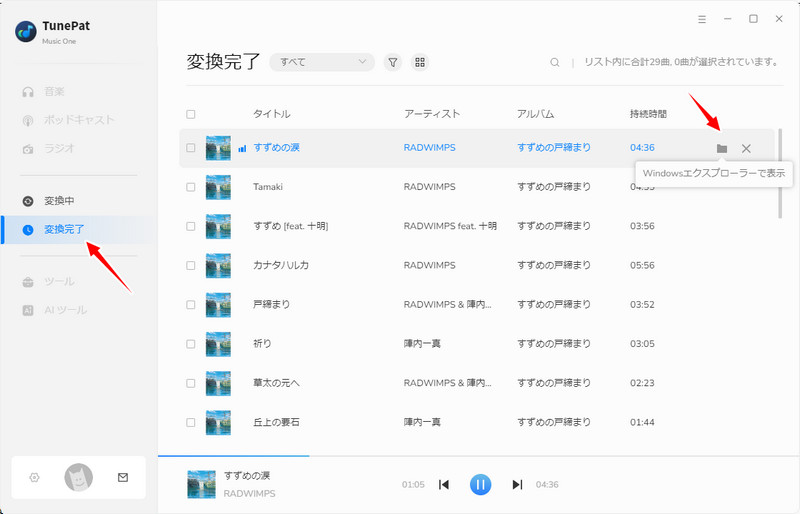Sort by アーティスト column header
The width and height of the screenshot is (800, 514).
(x=432, y=114)
